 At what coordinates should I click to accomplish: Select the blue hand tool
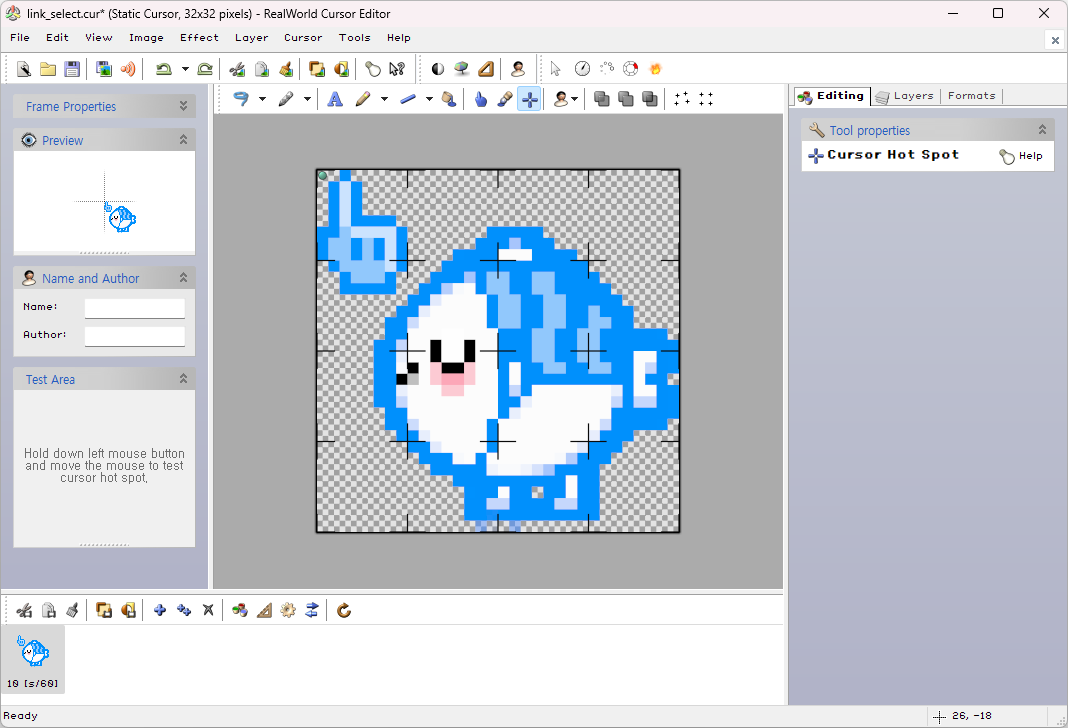coord(481,99)
